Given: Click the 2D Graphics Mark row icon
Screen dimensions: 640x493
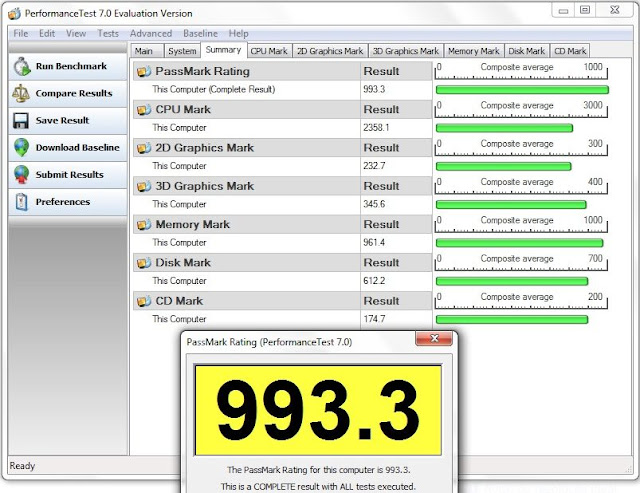Looking at the screenshot, I should [x=144, y=148].
